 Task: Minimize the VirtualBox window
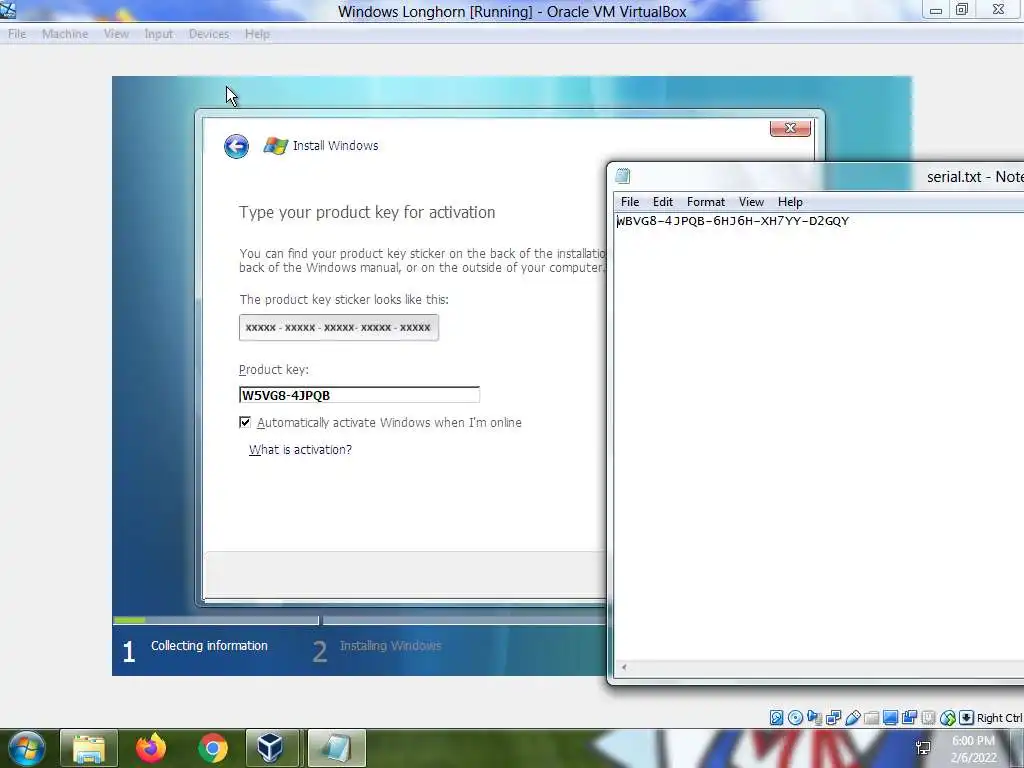click(x=936, y=10)
